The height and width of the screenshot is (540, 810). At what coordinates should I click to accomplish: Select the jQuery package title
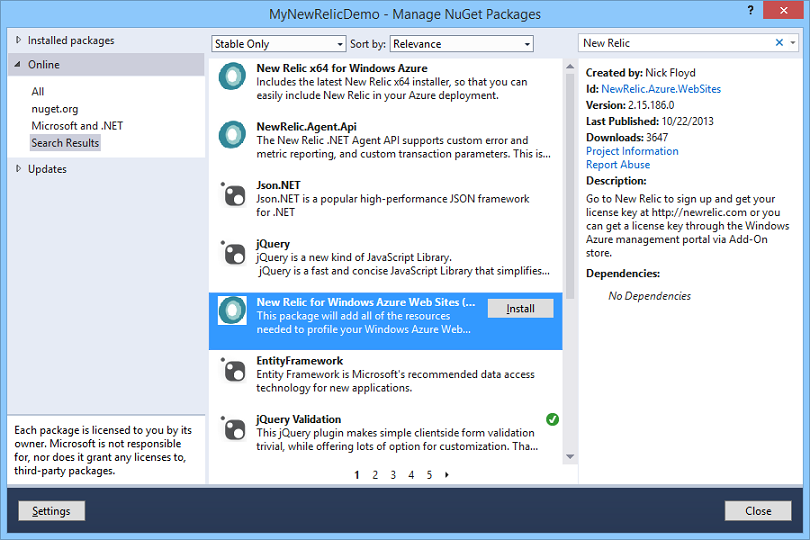[273, 243]
